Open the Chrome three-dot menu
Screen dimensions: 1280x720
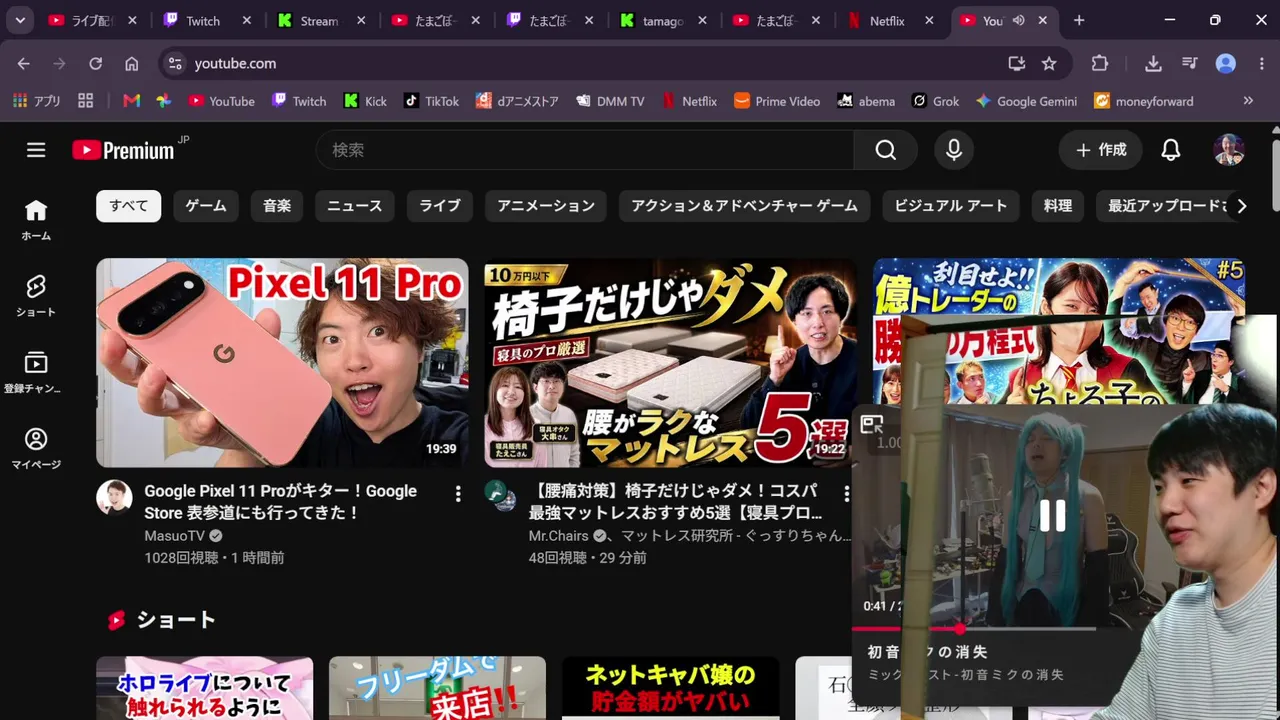tap(1261, 63)
